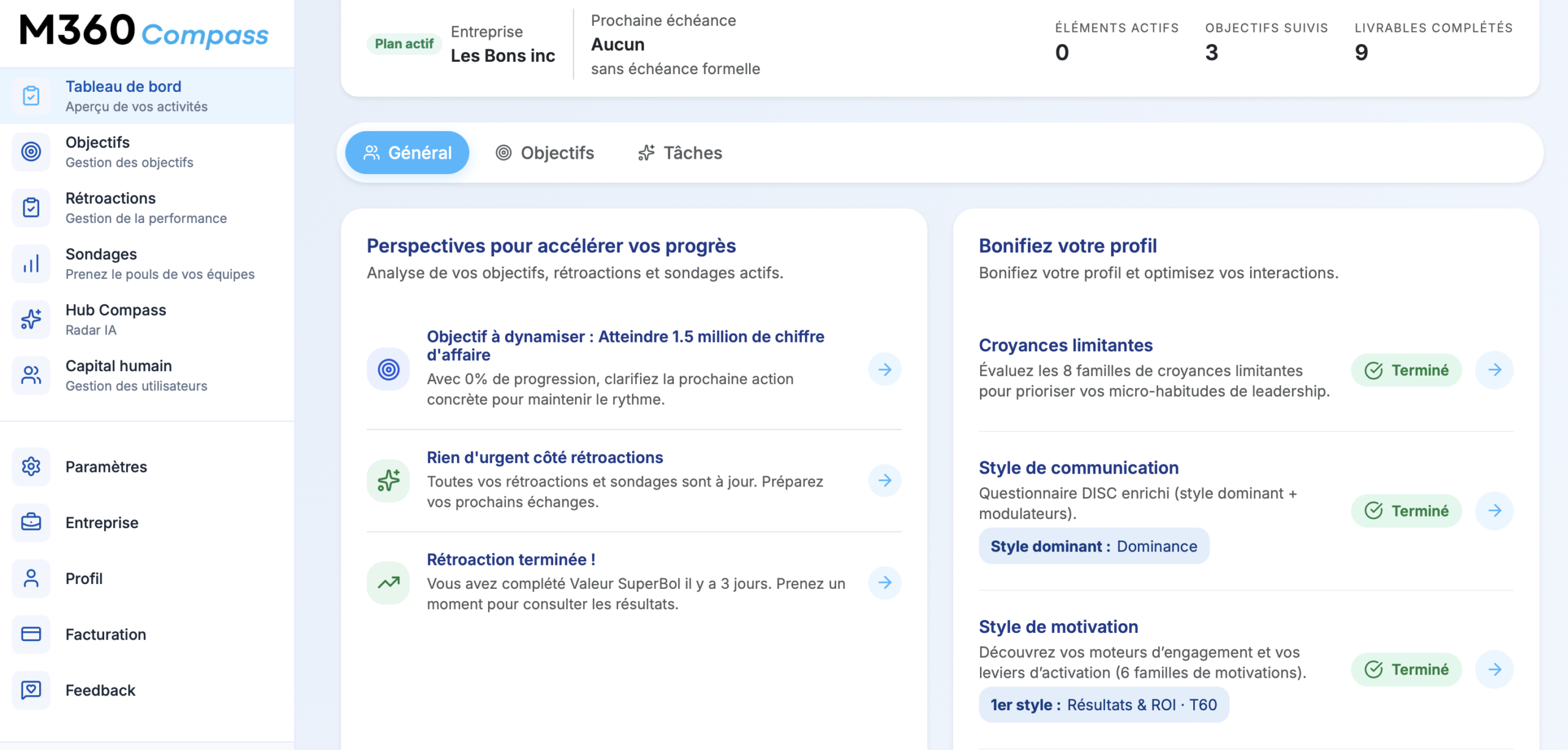
Task: Select the Objectifs target icon in sidebar
Action: tap(31, 151)
